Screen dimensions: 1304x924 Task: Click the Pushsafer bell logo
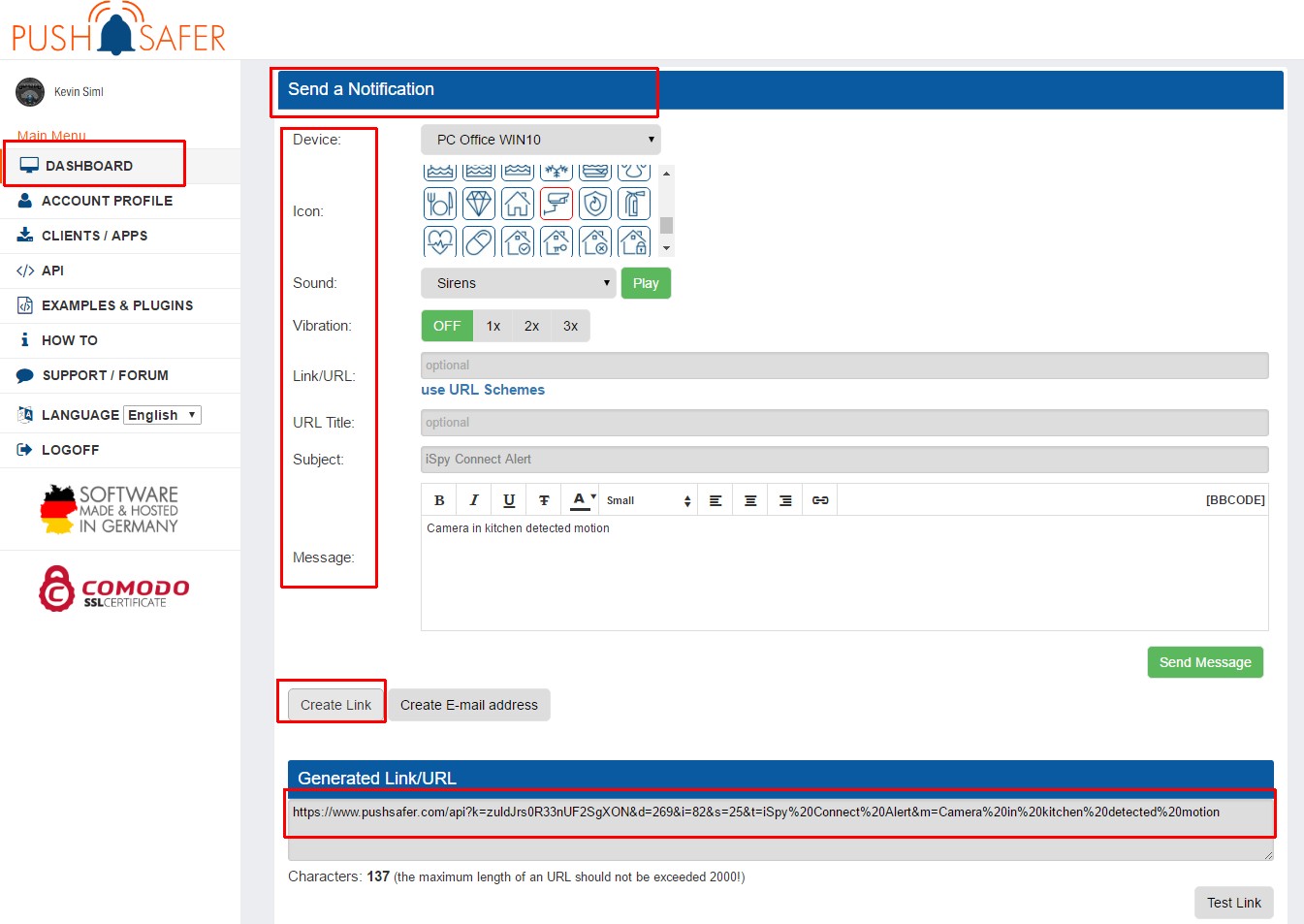point(118,29)
